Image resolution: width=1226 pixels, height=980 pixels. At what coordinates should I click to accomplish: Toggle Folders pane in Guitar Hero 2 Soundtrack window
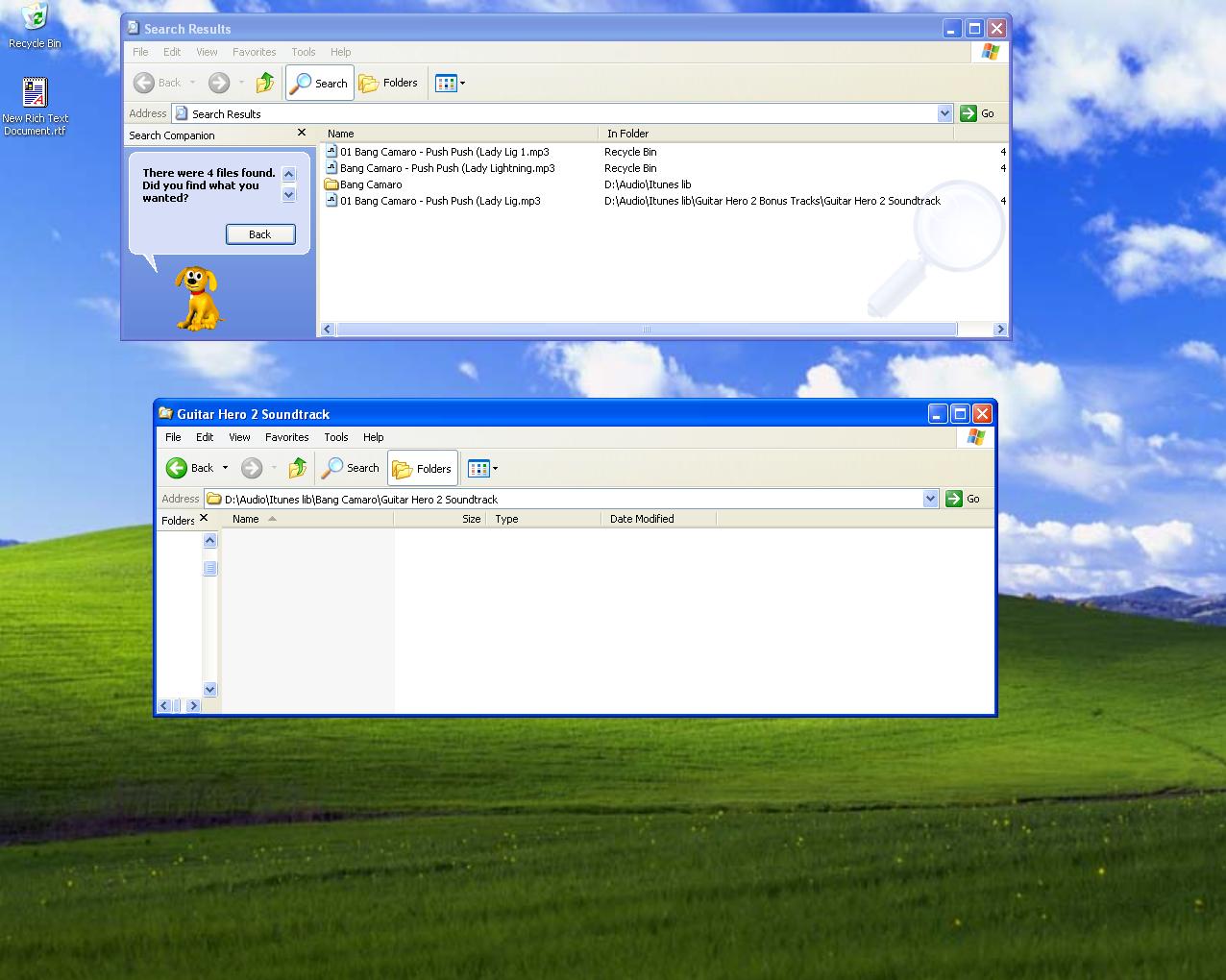tap(422, 469)
